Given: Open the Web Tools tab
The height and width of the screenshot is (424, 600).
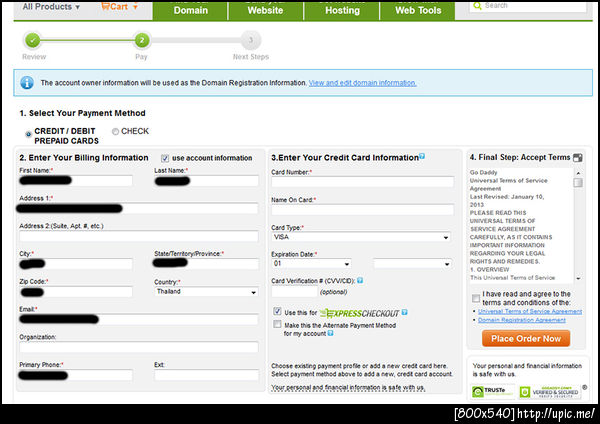Looking at the screenshot, I should pyautogui.click(x=418, y=10).
